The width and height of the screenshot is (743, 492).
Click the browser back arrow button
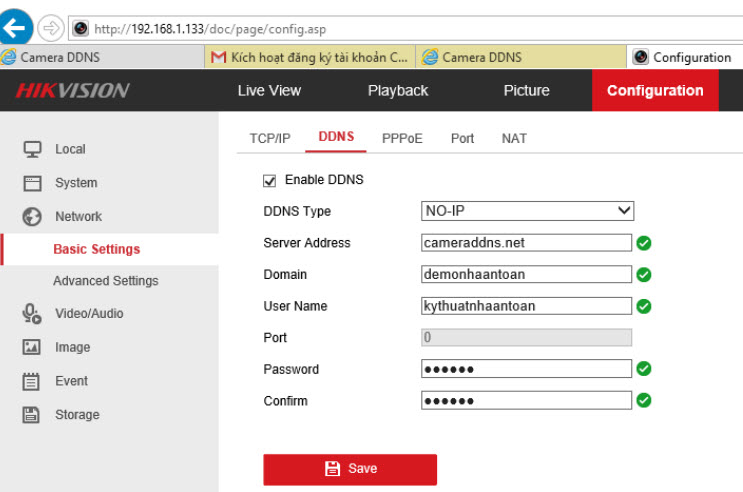coord(20,26)
